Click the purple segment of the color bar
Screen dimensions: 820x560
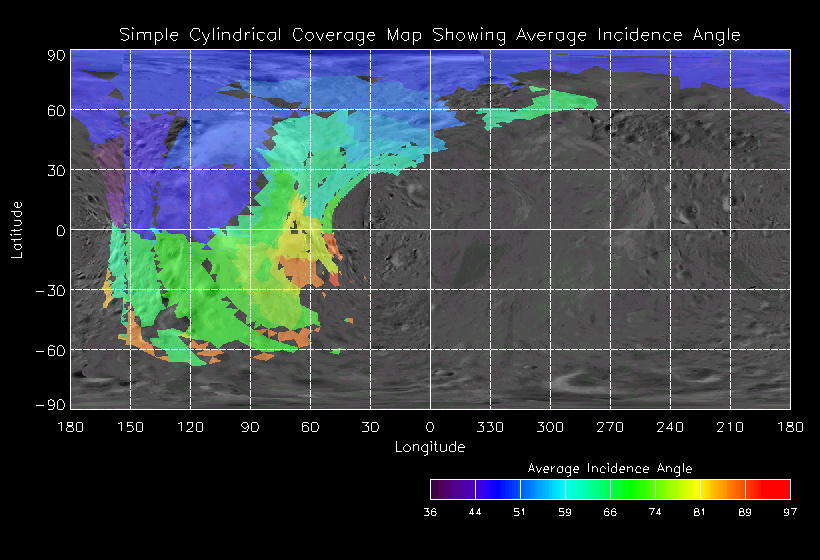point(453,489)
